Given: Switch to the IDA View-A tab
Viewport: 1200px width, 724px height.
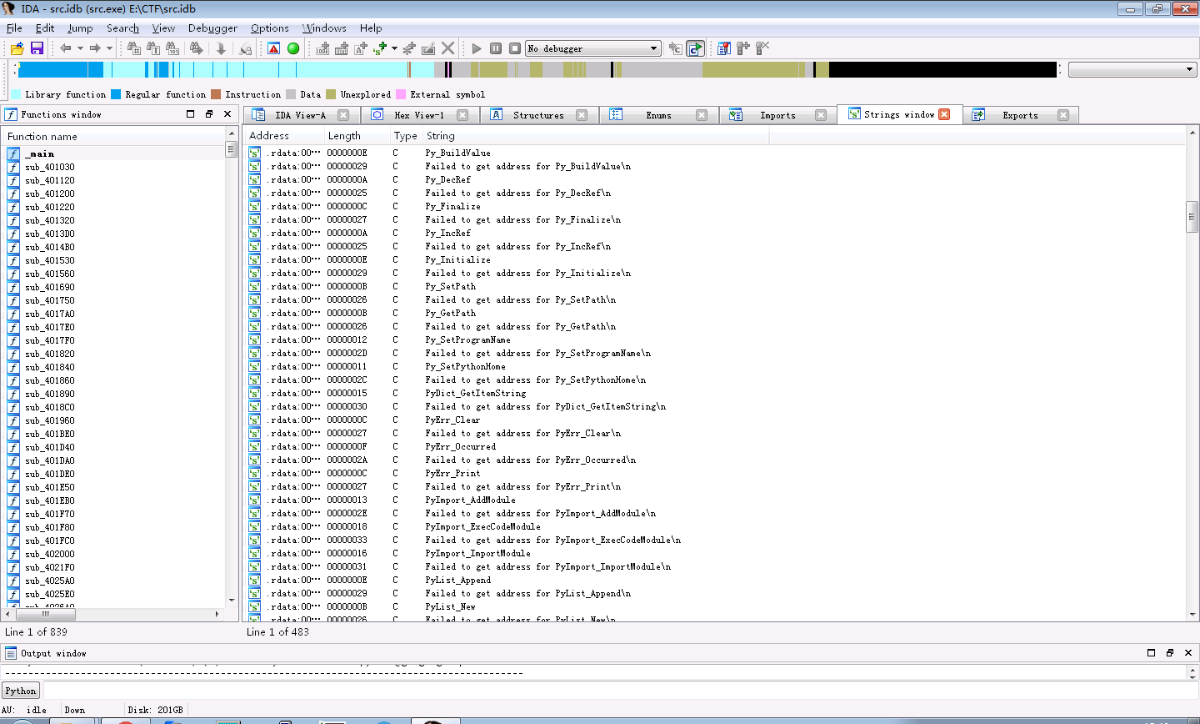Looking at the screenshot, I should (300, 115).
